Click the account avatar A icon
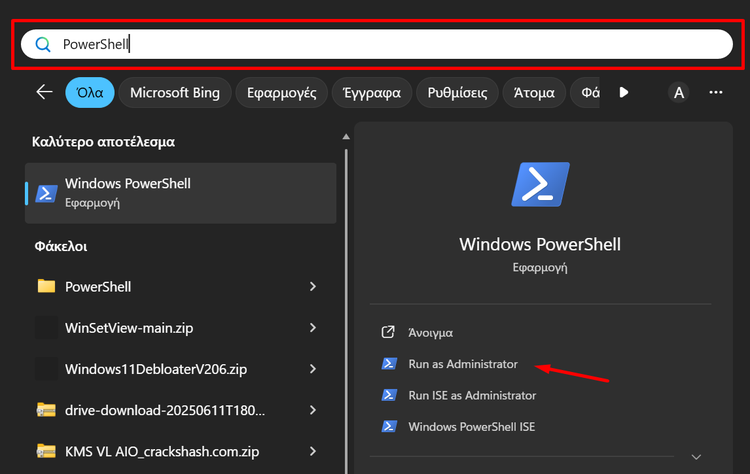Viewport: 750px width, 474px height. [x=679, y=93]
